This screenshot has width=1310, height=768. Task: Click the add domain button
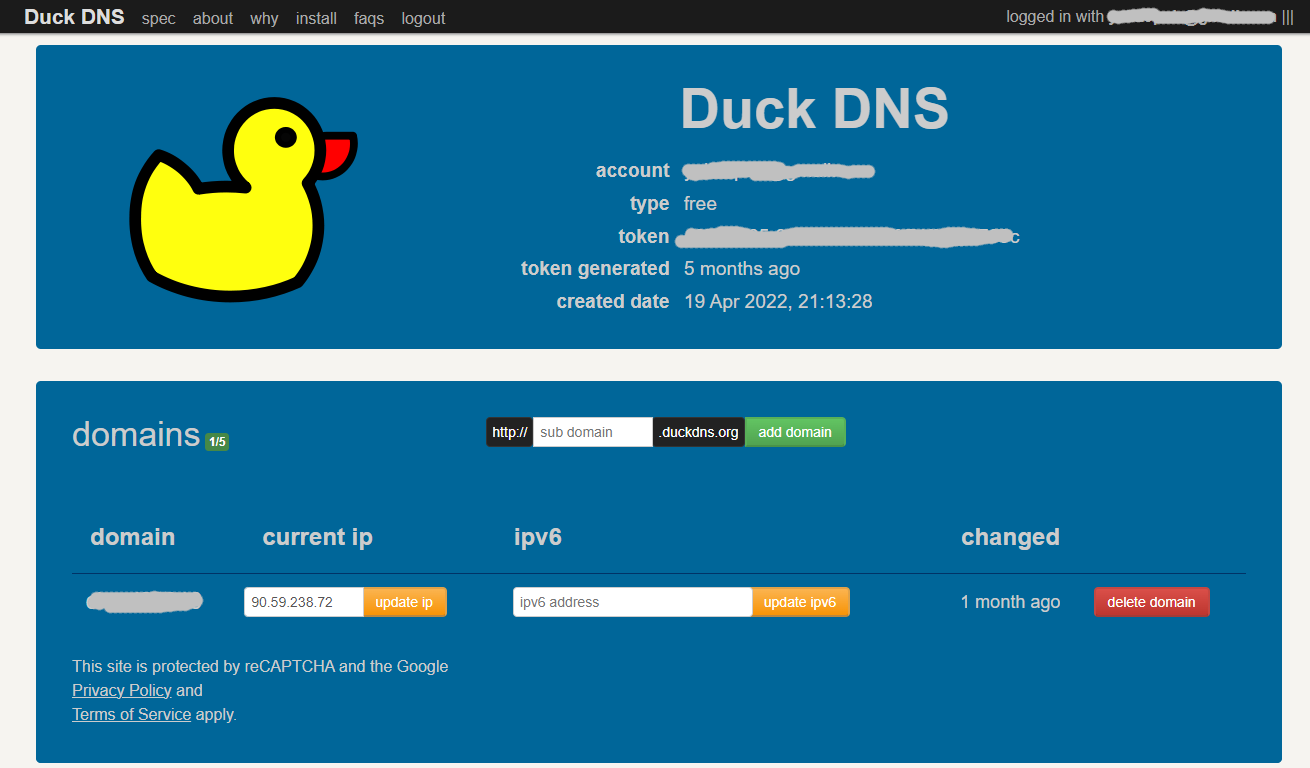tap(795, 432)
